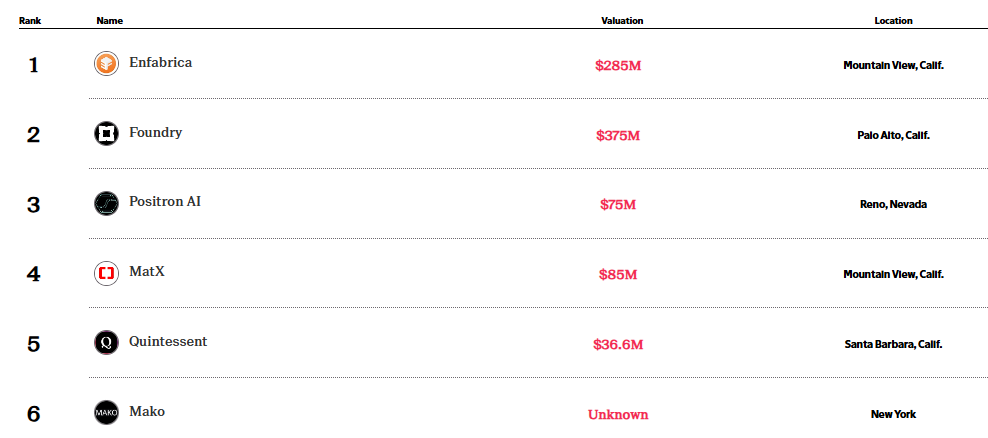Open the Mako company name link
The image size is (988, 438).
pyautogui.click(x=147, y=411)
